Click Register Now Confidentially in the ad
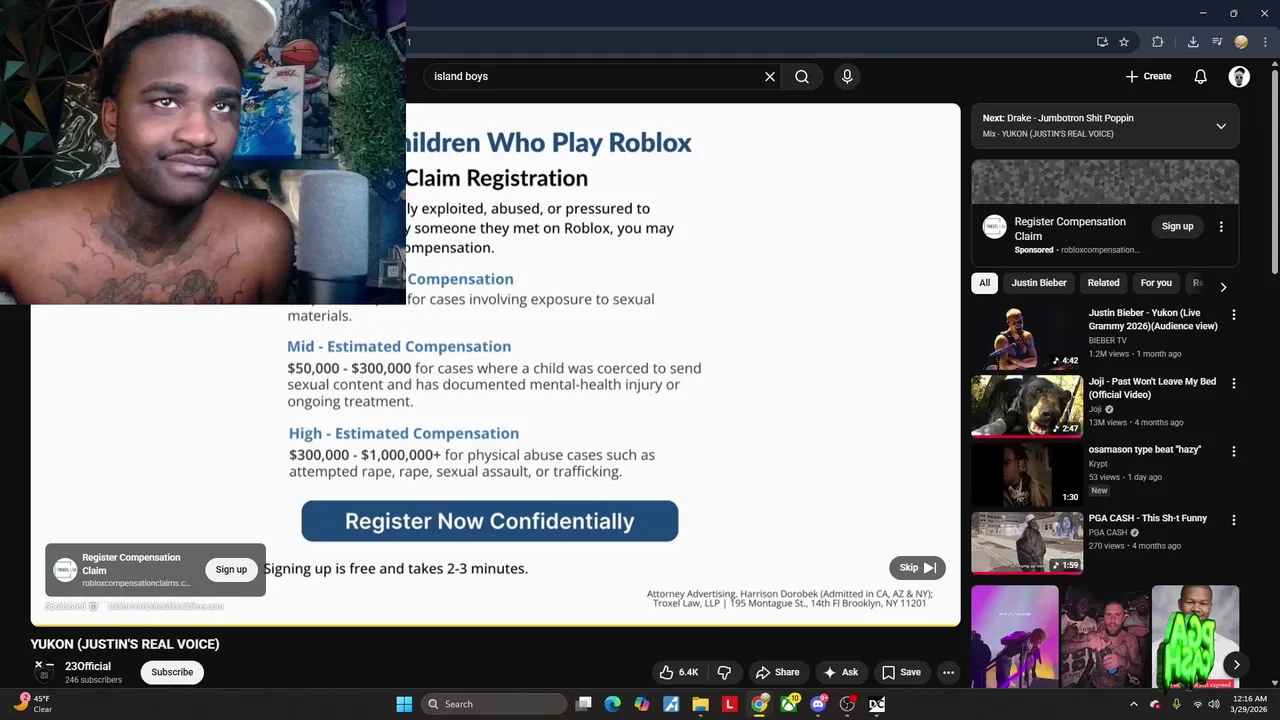Viewport: 1280px width, 720px height. (x=490, y=521)
